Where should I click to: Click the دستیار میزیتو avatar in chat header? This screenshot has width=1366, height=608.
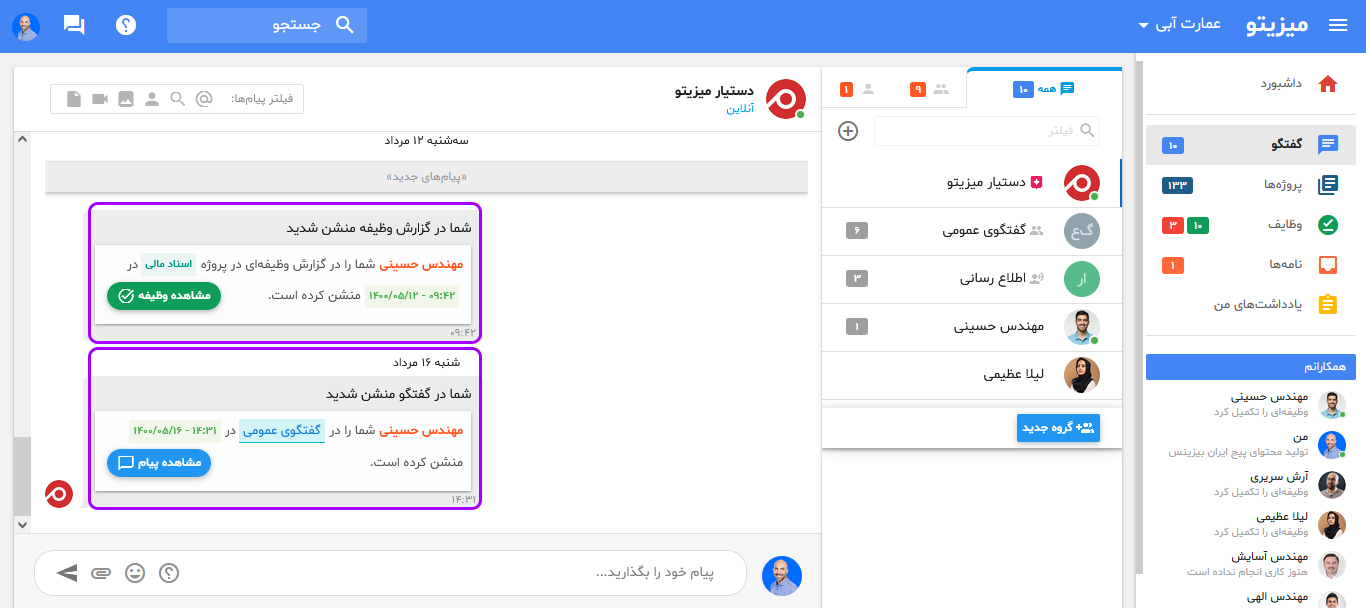coord(786,99)
